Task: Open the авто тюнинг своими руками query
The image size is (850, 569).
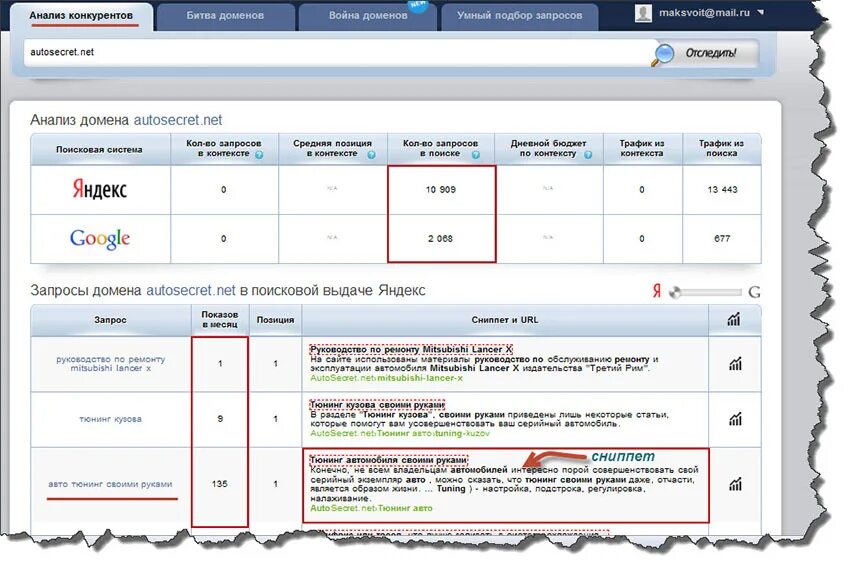Action: pyautogui.click(x=111, y=484)
